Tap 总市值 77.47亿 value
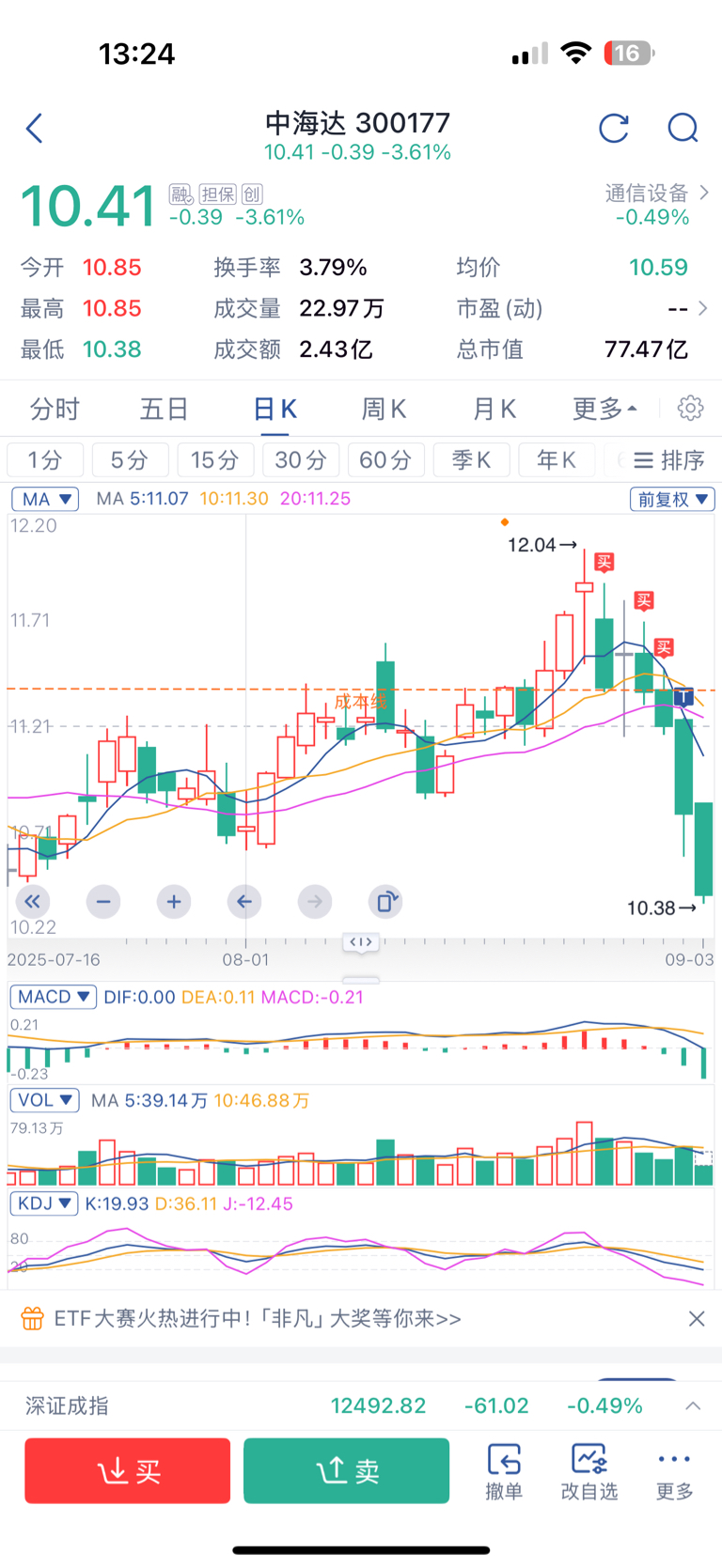 (x=647, y=349)
